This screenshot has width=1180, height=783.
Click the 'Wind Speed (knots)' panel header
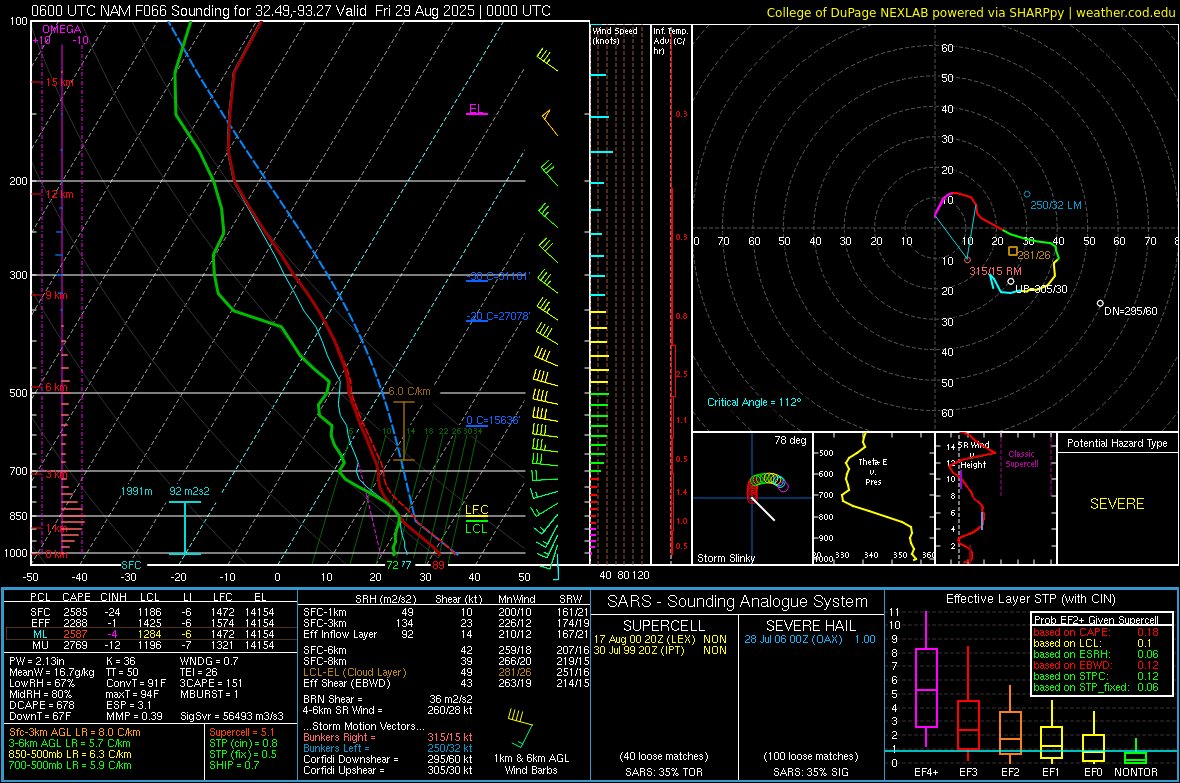tap(614, 35)
